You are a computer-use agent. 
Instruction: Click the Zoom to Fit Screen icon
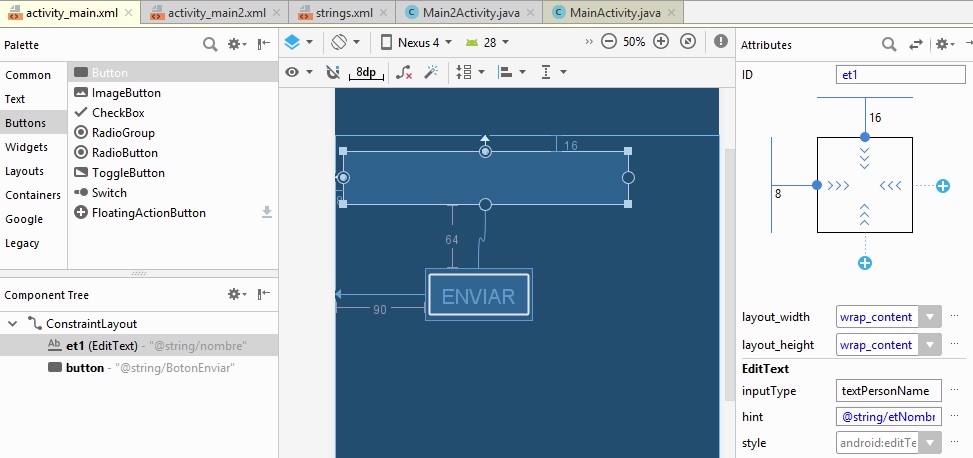click(x=688, y=42)
